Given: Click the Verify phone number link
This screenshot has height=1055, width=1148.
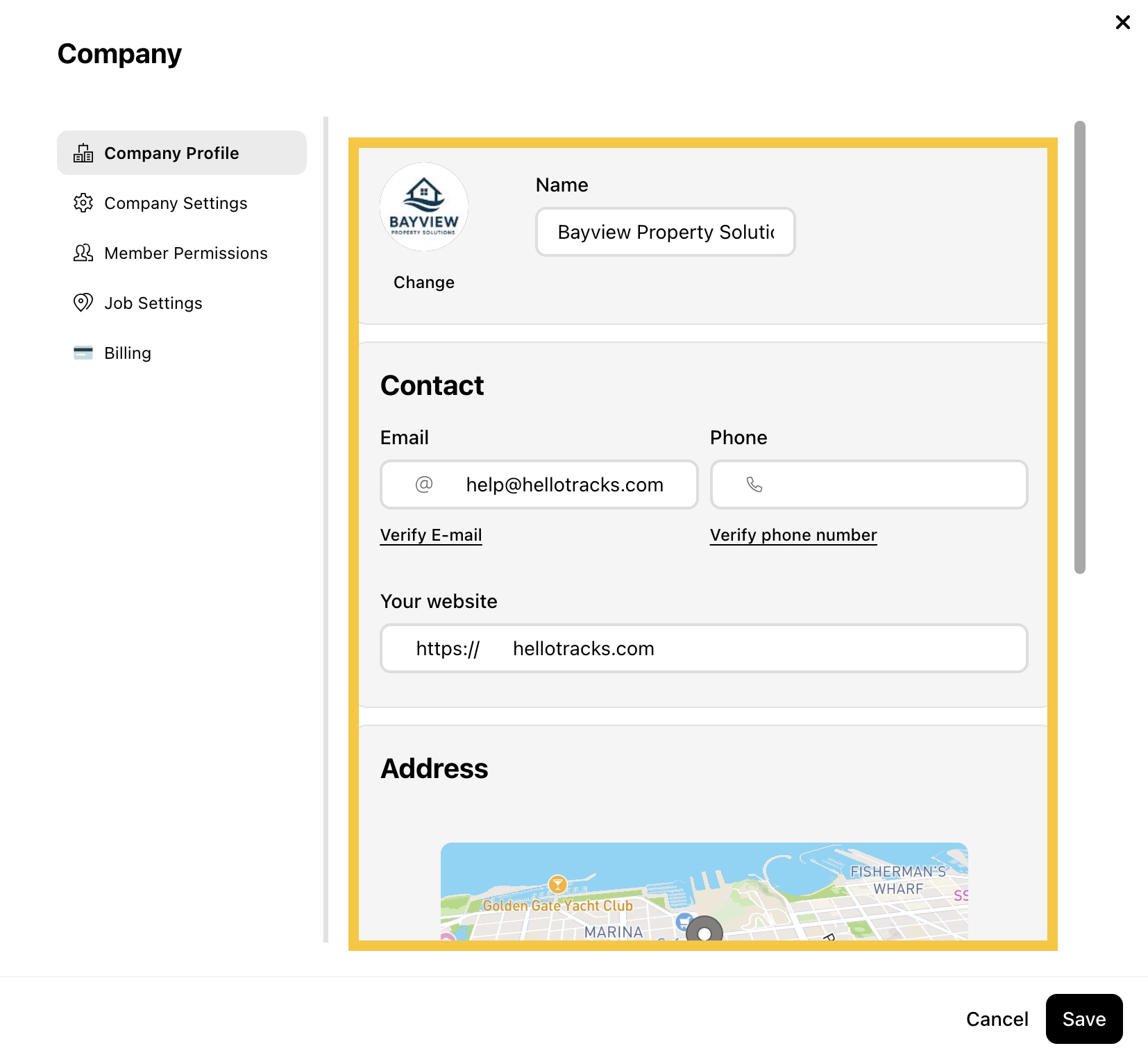Looking at the screenshot, I should click(793, 535).
